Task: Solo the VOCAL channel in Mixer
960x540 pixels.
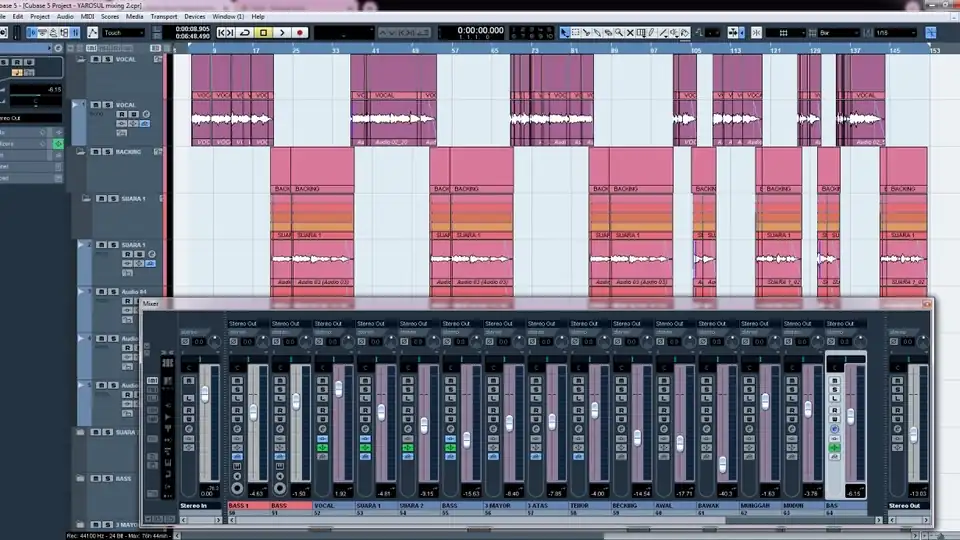Action: coord(323,389)
